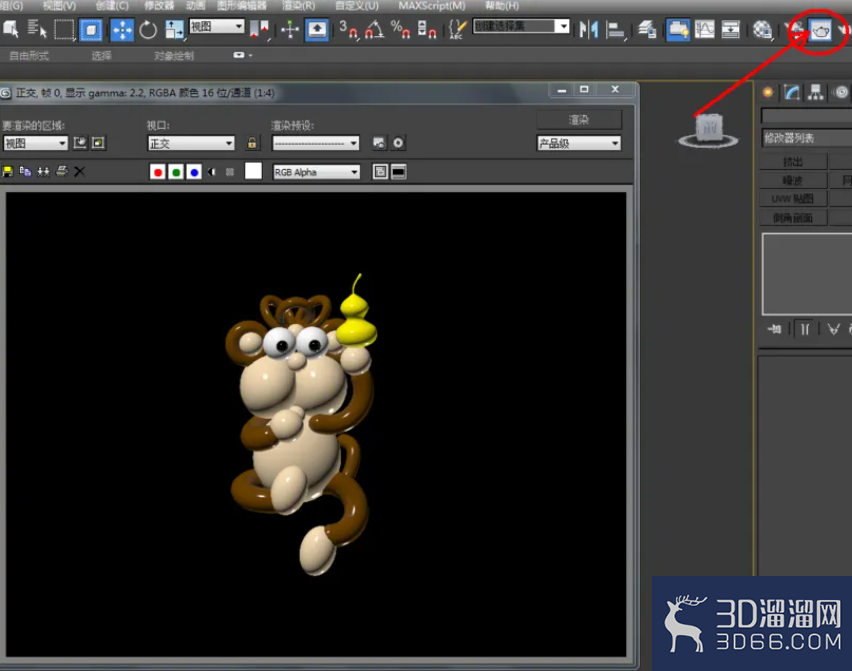Open the 自定义(U) menu
852x671 pixels.
pyautogui.click(x=357, y=6)
